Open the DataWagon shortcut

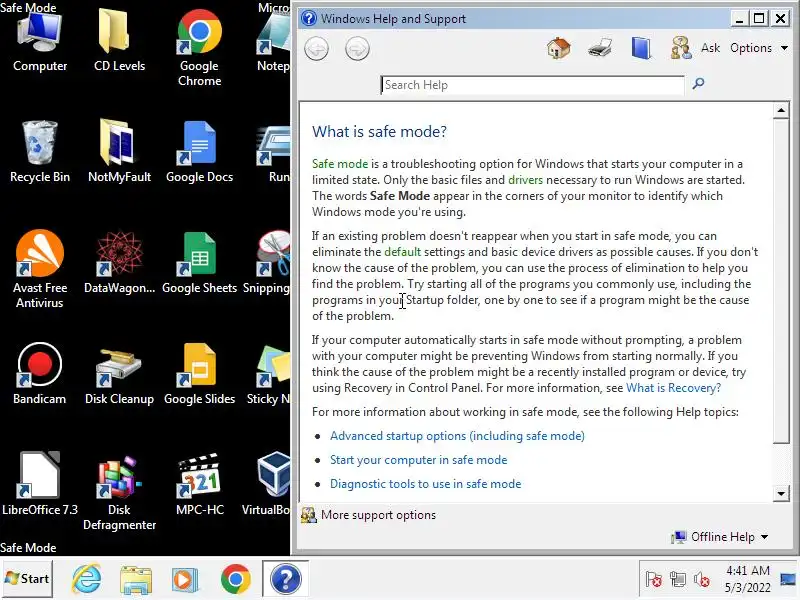(119, 263)
